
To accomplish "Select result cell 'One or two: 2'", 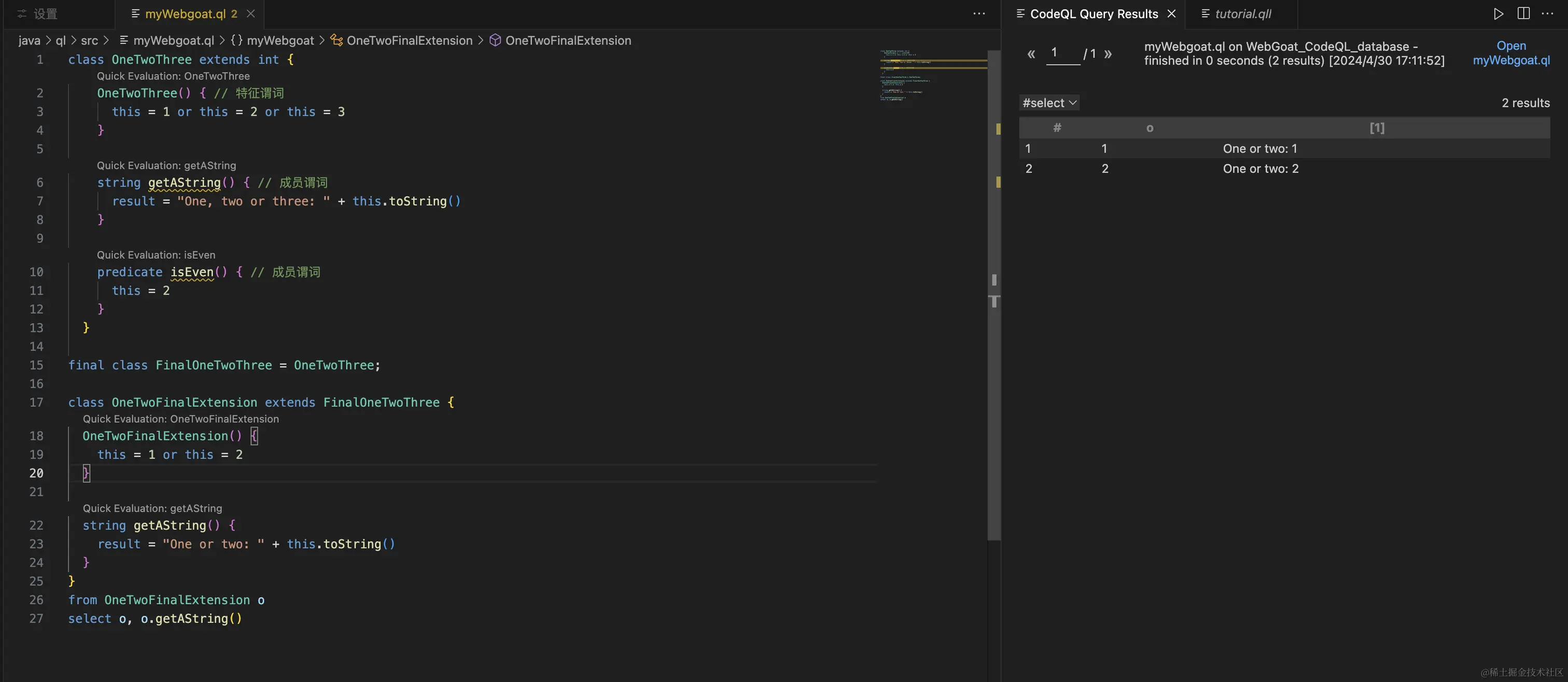I will click(x=1261, y=169).
